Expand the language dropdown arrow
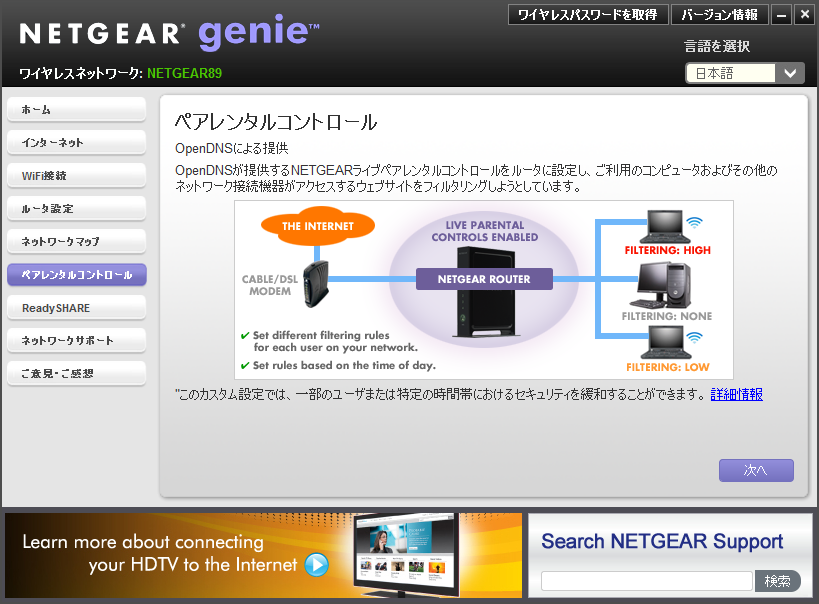819x604 pixels. click(x=790, y=73)
